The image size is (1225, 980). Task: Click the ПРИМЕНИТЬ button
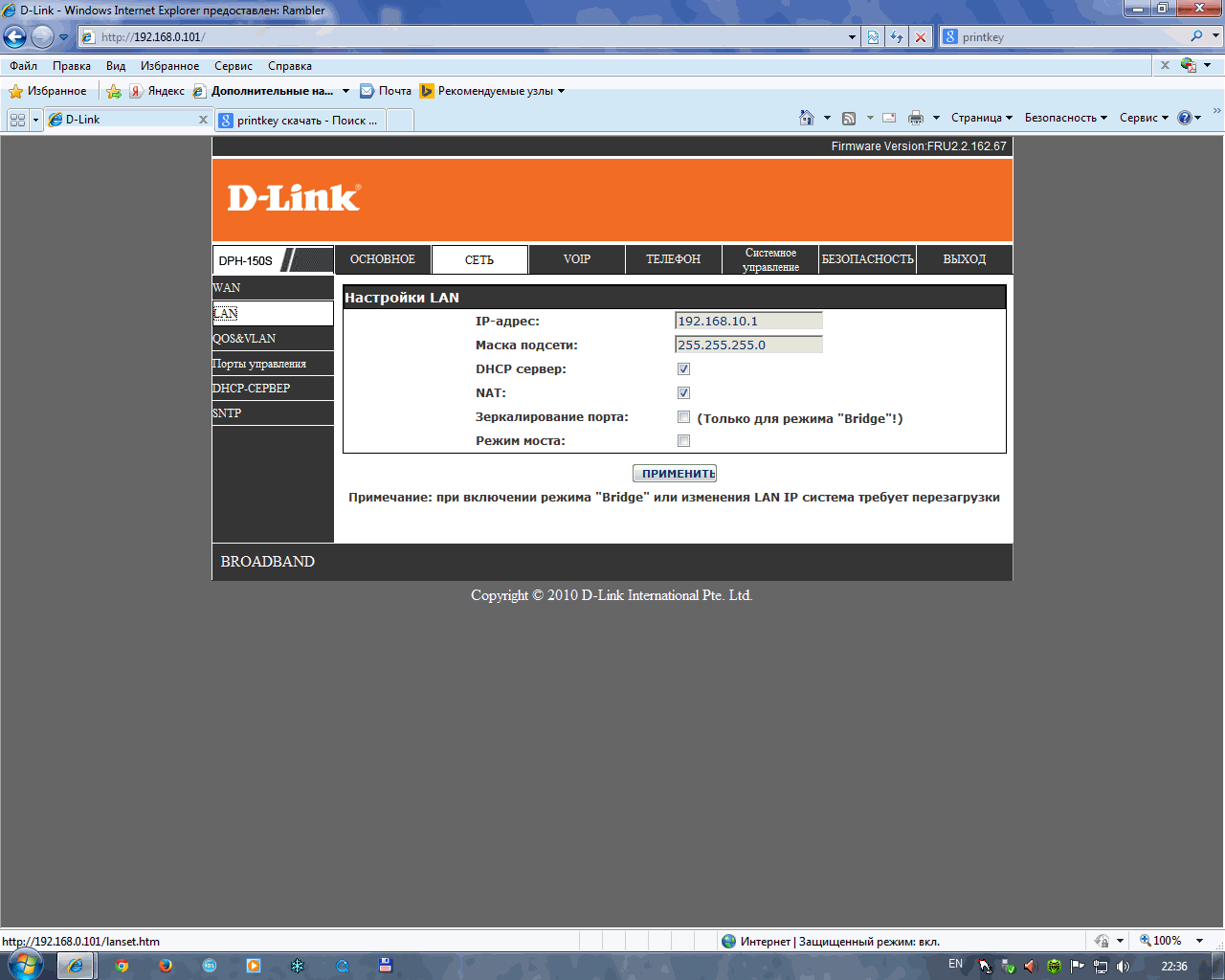(675, 474)
